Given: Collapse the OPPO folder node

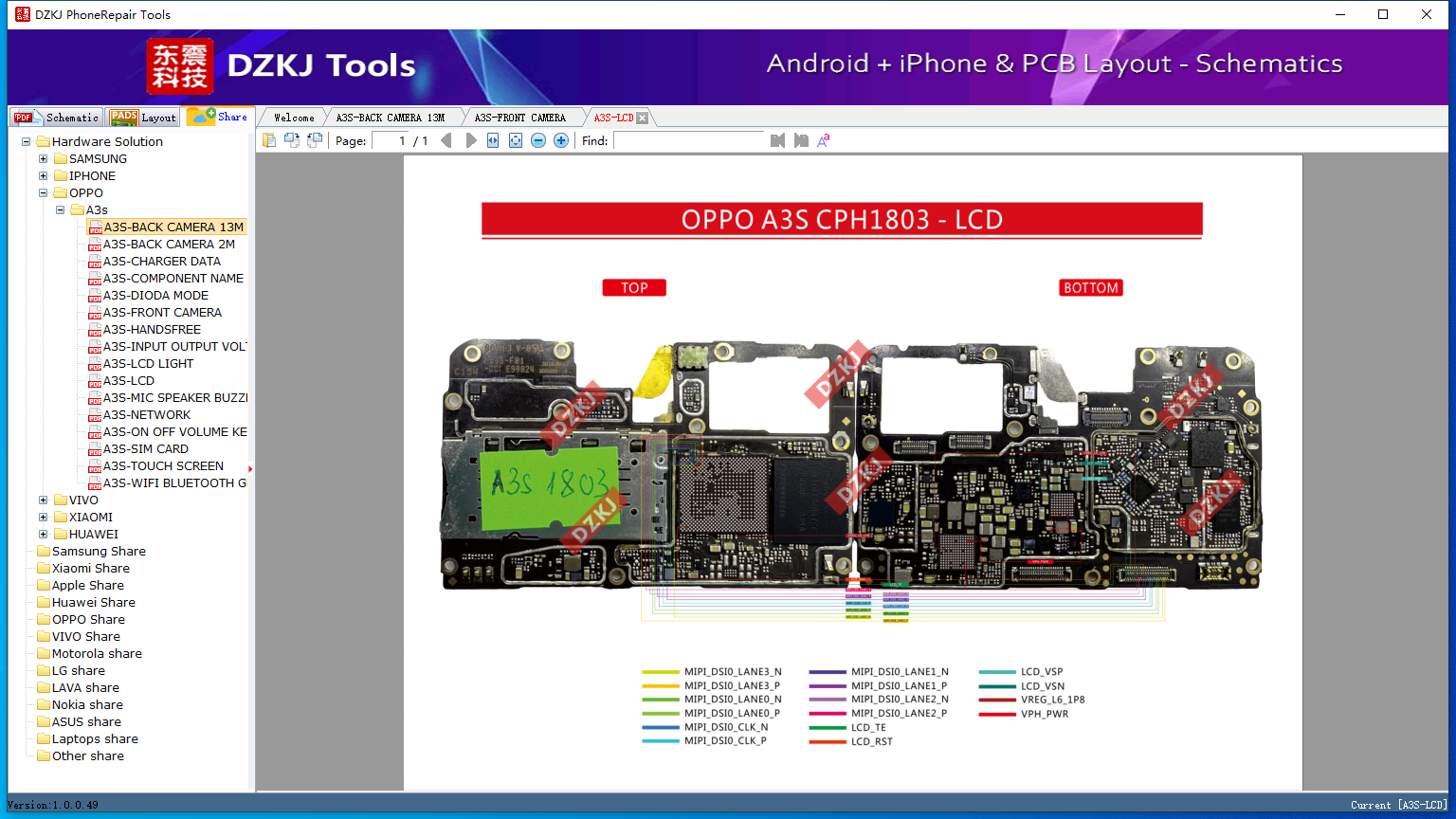Looking at the screenshot, I should [43, 193].
